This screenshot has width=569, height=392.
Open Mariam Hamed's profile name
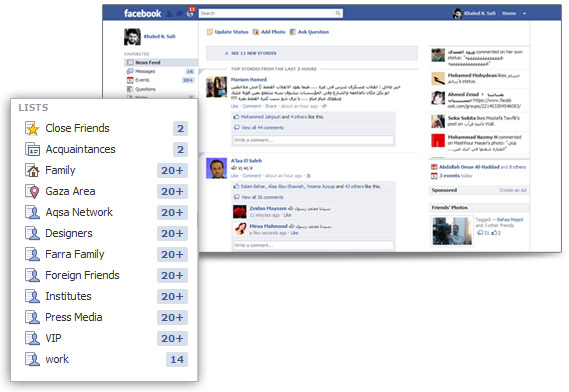coord(249,79)
